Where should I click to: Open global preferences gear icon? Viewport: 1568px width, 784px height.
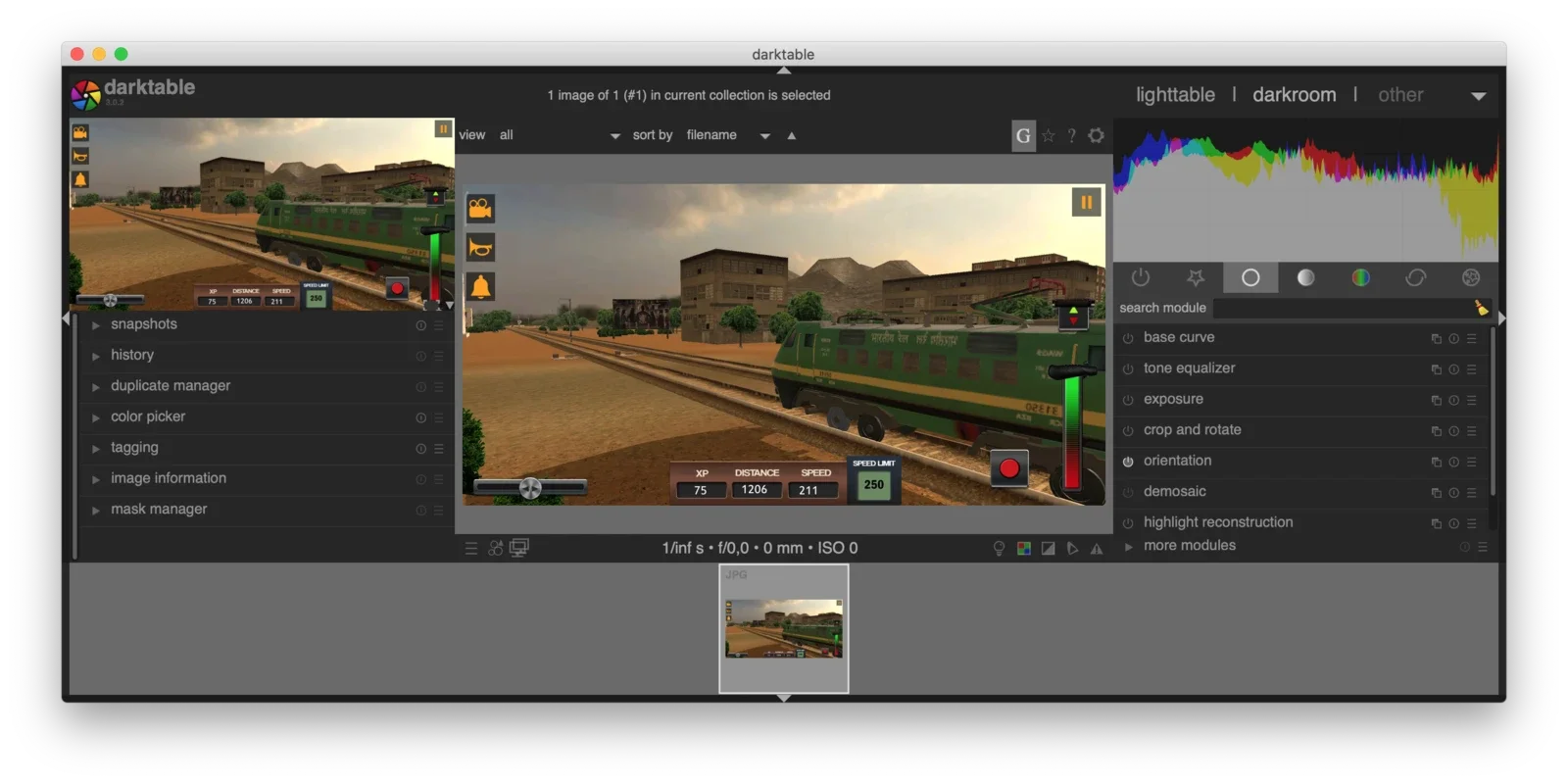[x=1097, y=136]
